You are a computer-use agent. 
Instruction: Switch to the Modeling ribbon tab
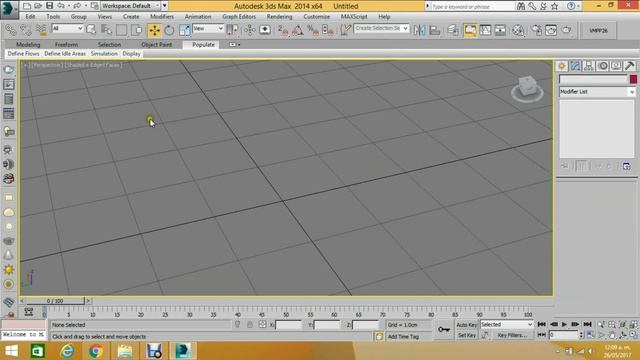[x=28, y=44]
